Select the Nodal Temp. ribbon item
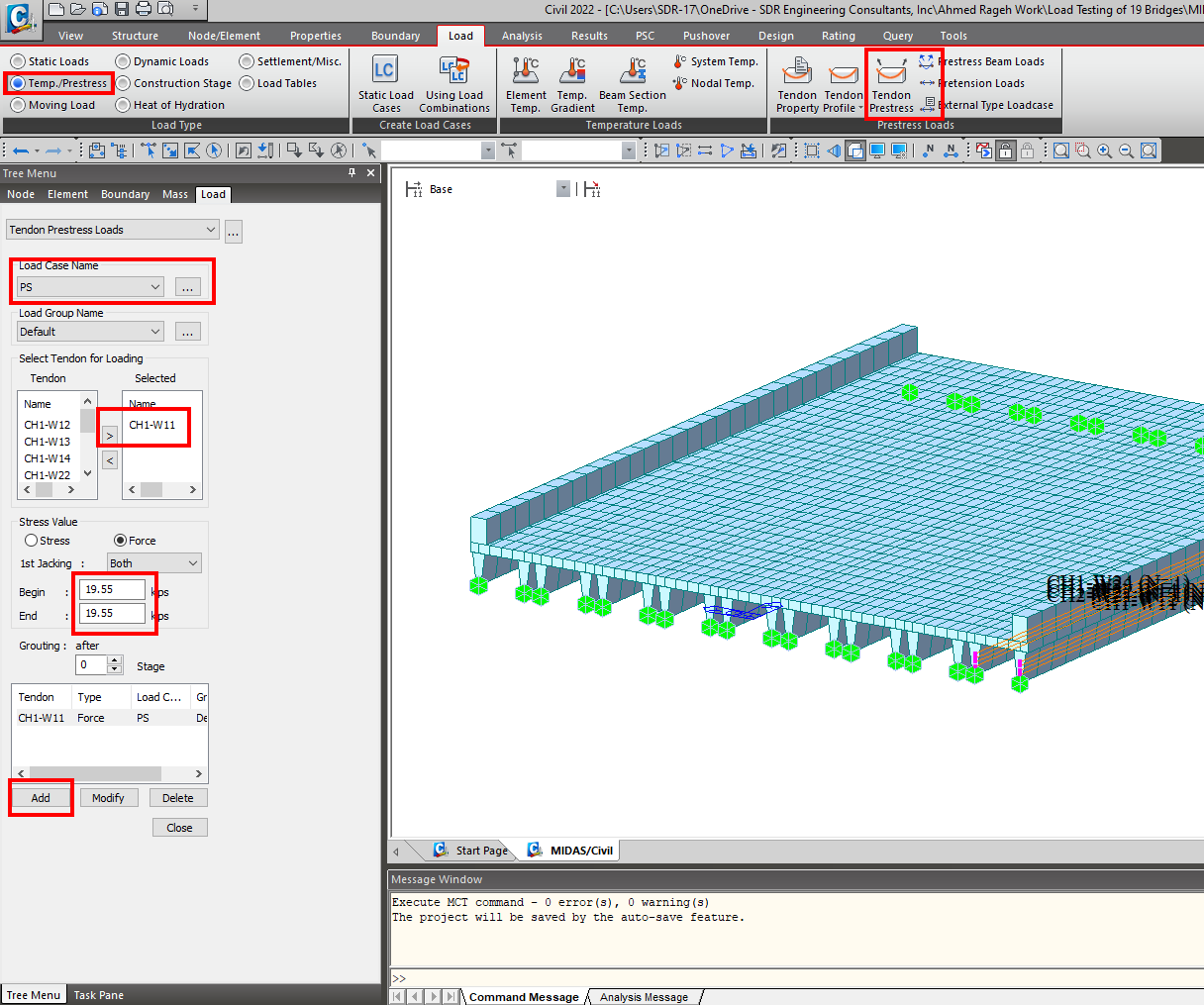Screen dimensions: 1204x1005 click(715, 83)
